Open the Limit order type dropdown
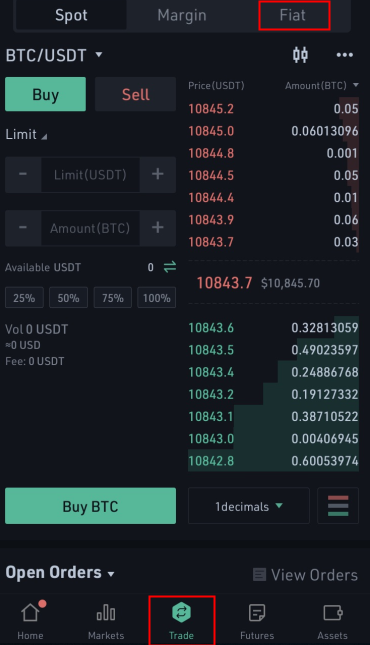This screenshot has width=370, height=645. tap(26, 135)
